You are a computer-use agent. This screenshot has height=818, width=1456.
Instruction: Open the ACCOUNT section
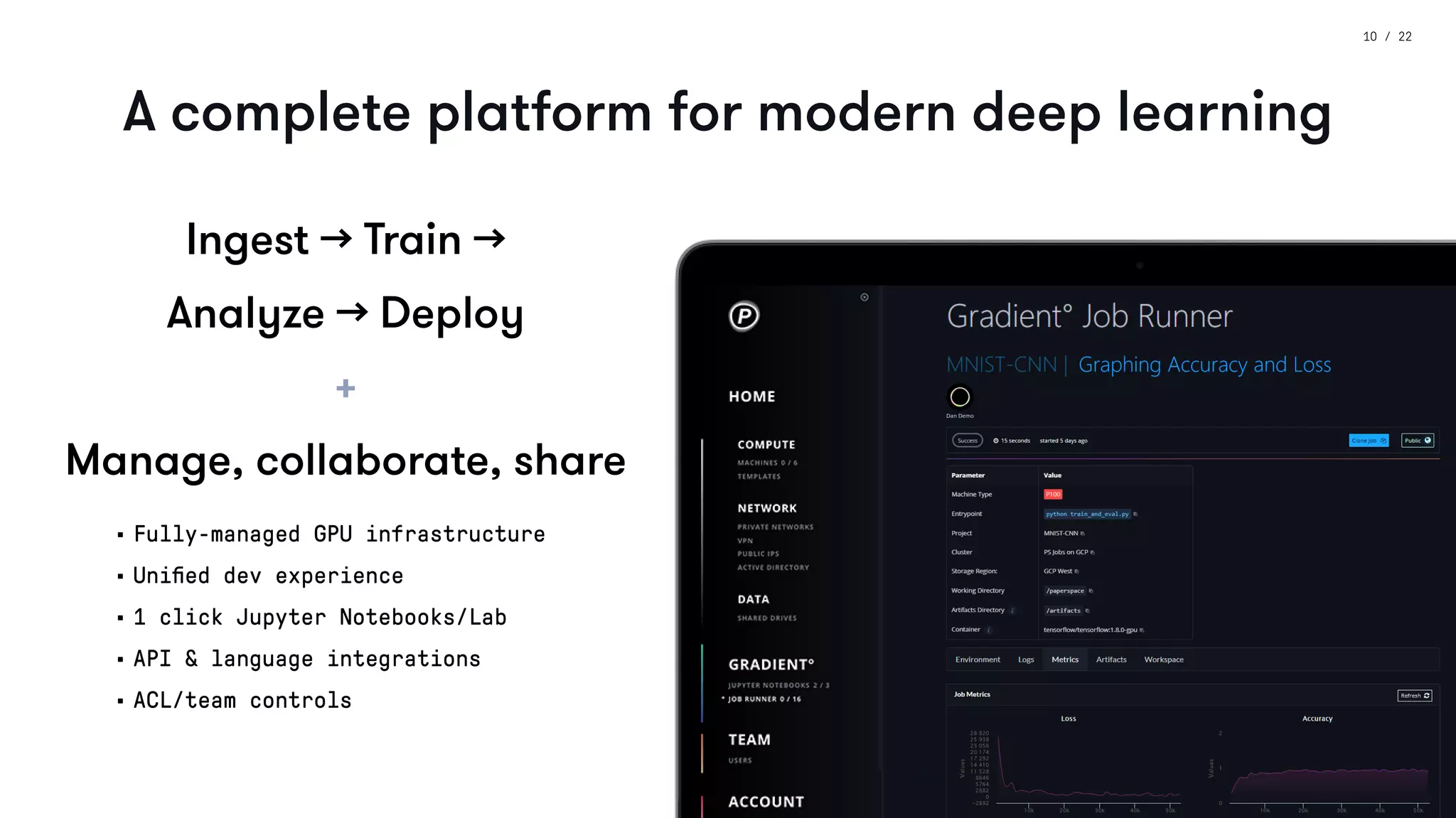[766, 802]
